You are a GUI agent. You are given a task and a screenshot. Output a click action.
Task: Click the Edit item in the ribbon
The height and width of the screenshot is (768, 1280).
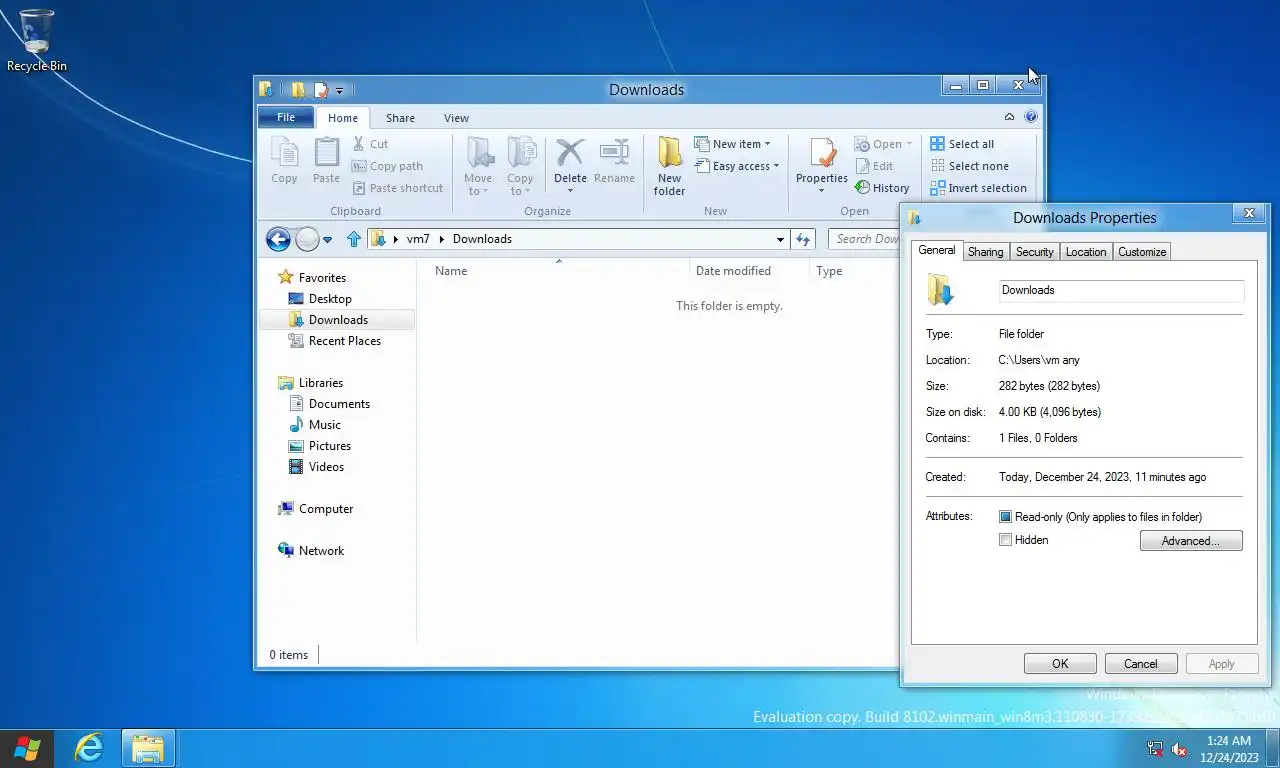[874, 166]
